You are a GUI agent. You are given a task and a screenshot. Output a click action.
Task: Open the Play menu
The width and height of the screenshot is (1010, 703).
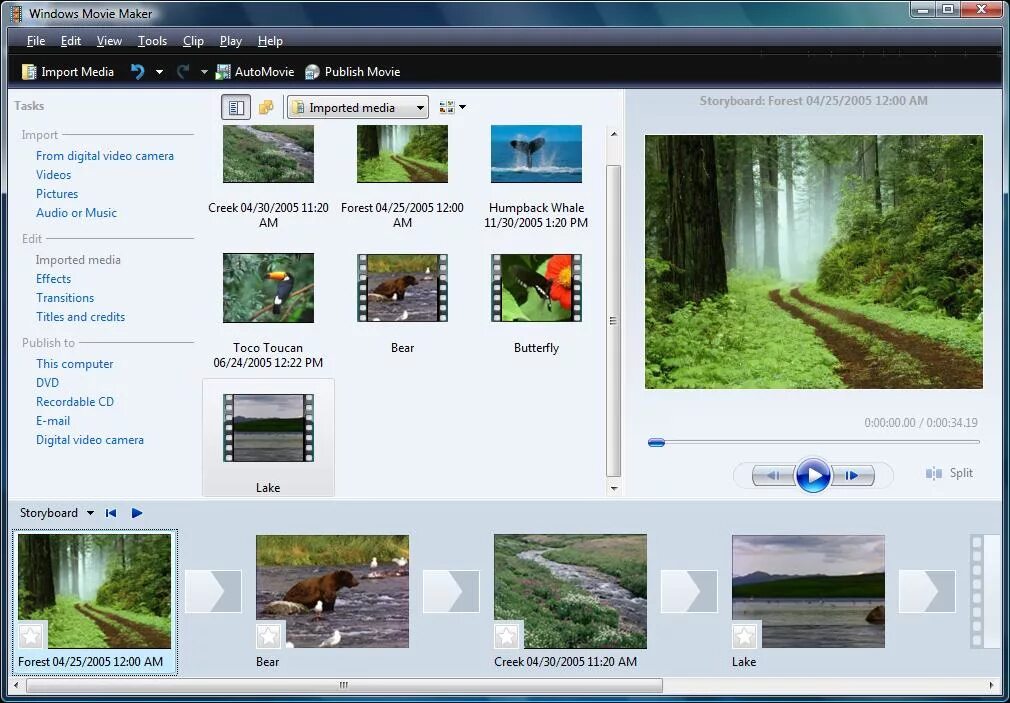tap(231, 41)
